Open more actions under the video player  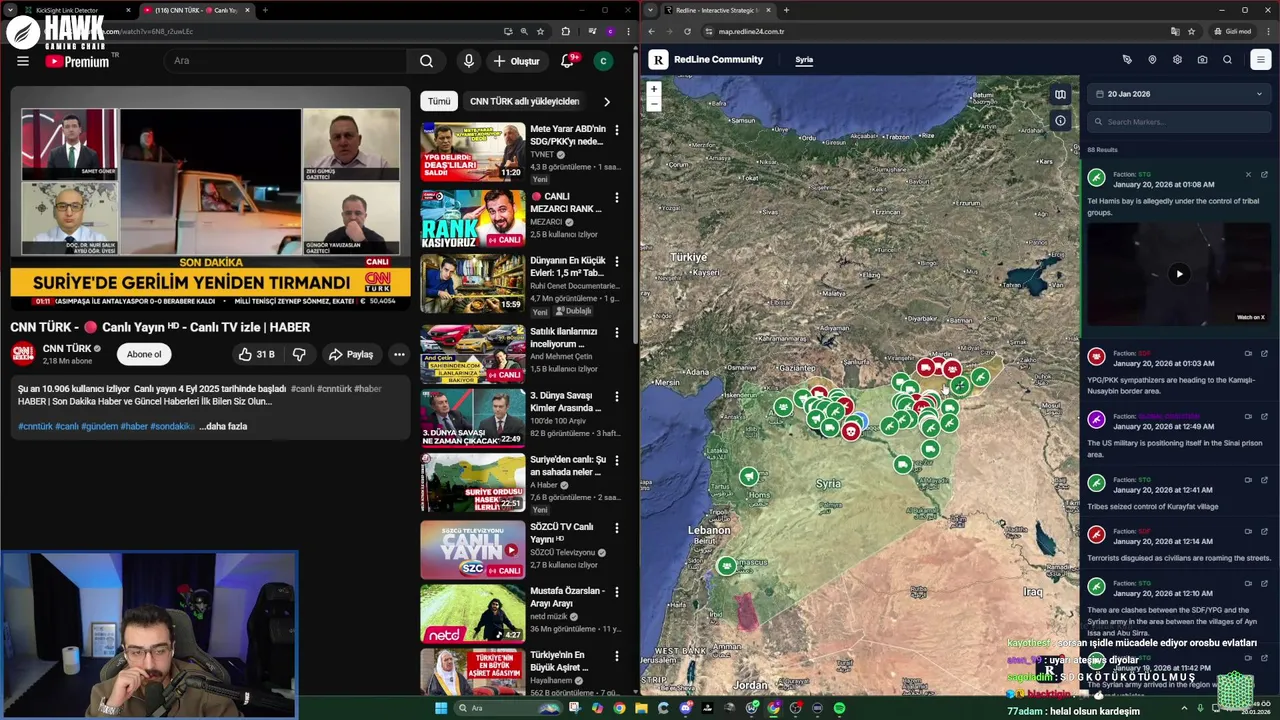pyautogui.click(x=399, y=354)
